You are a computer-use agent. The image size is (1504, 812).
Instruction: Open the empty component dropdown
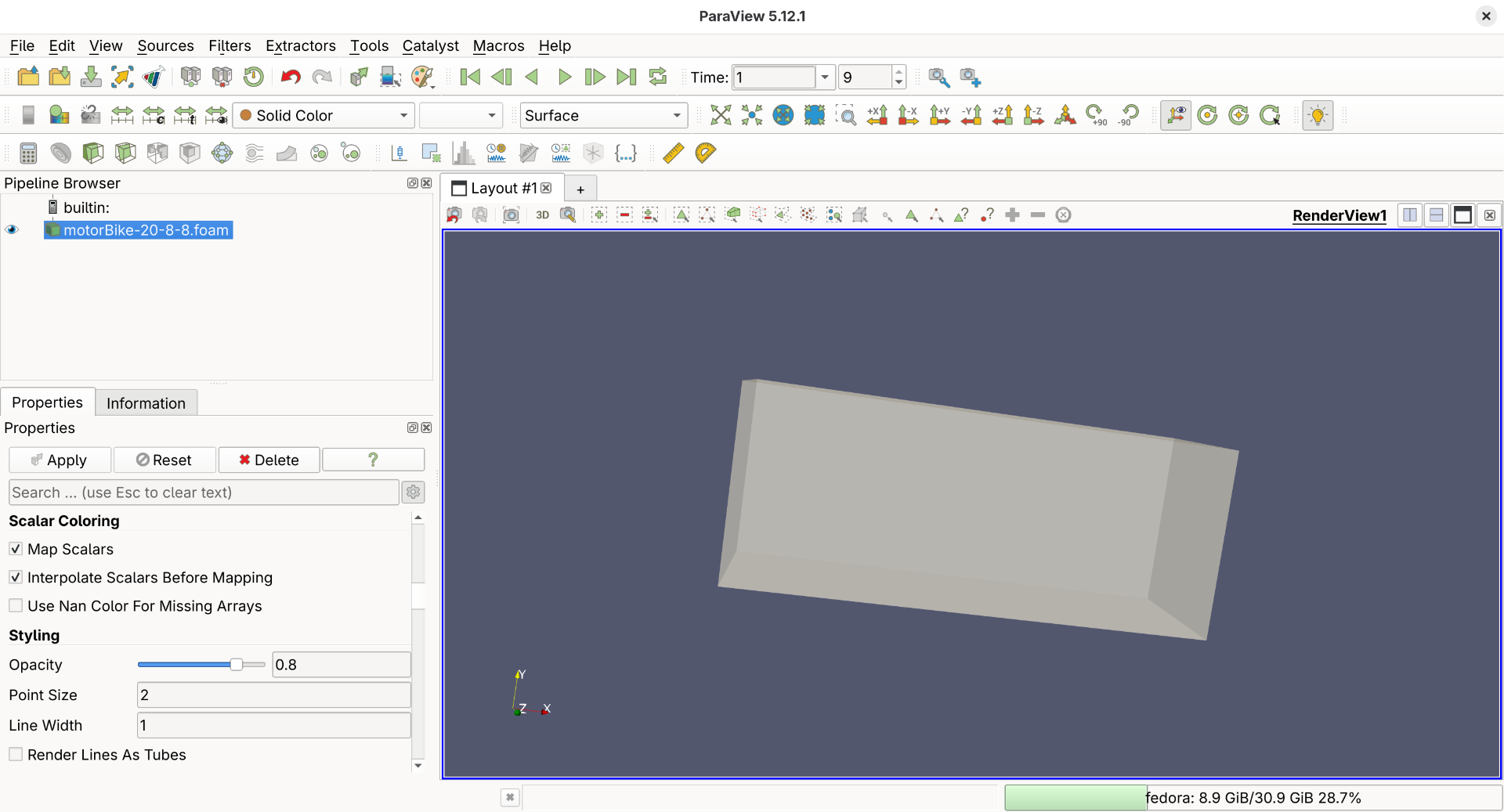click(x=461, y=115)
